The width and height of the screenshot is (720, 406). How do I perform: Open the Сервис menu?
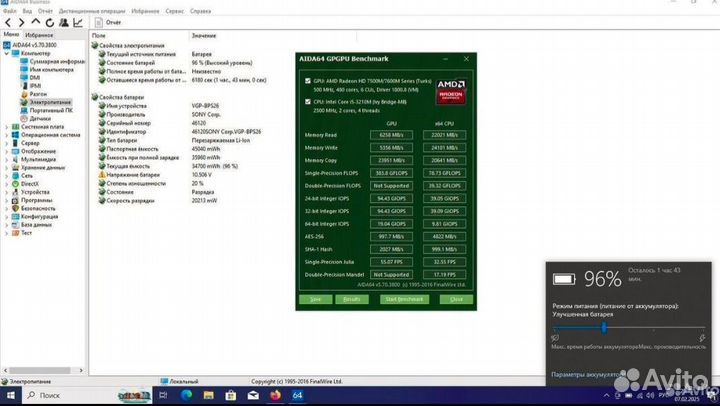click(174, 11)
